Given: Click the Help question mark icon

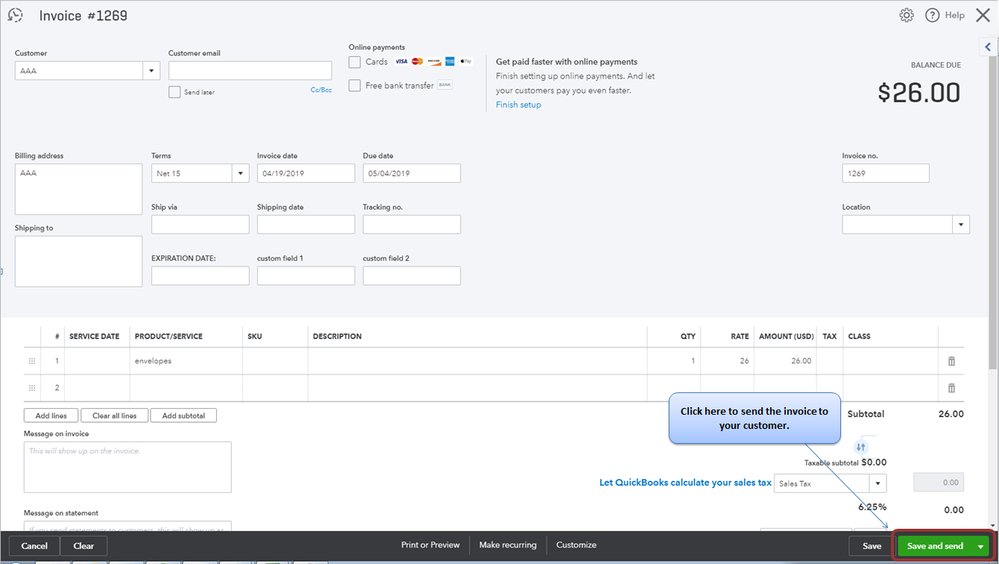Looking at the screenshot, I should coord(932,15).
